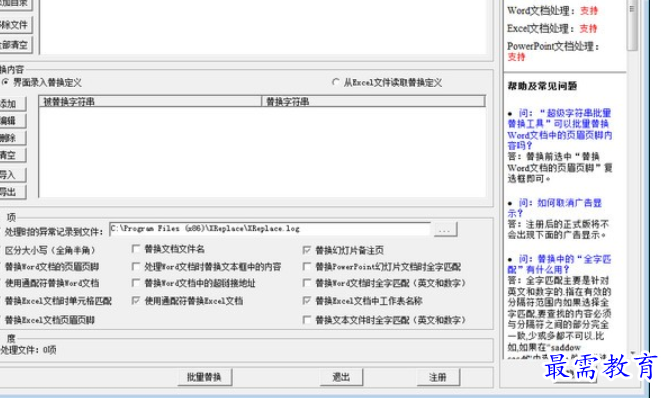The height and width of the screenshot is (398, 666).
Task: Click the Word文档处理 support status line
Action: tap(553, 11)
